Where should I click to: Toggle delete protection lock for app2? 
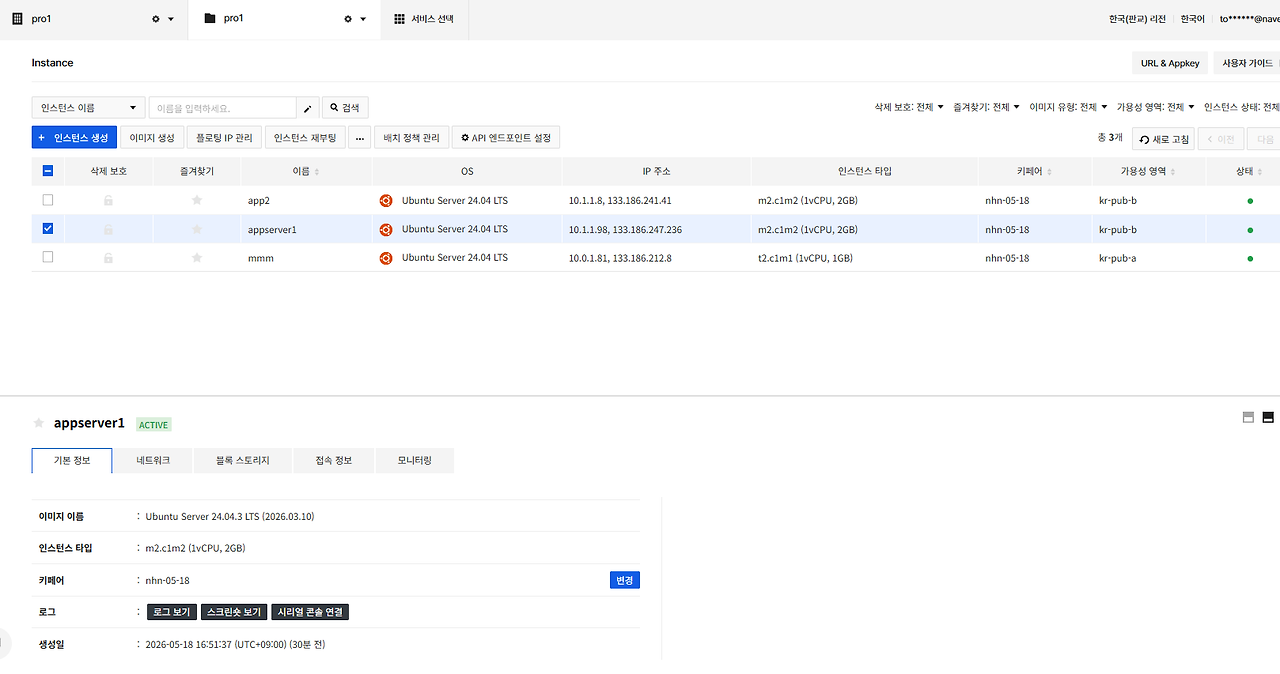coord(108,201)
